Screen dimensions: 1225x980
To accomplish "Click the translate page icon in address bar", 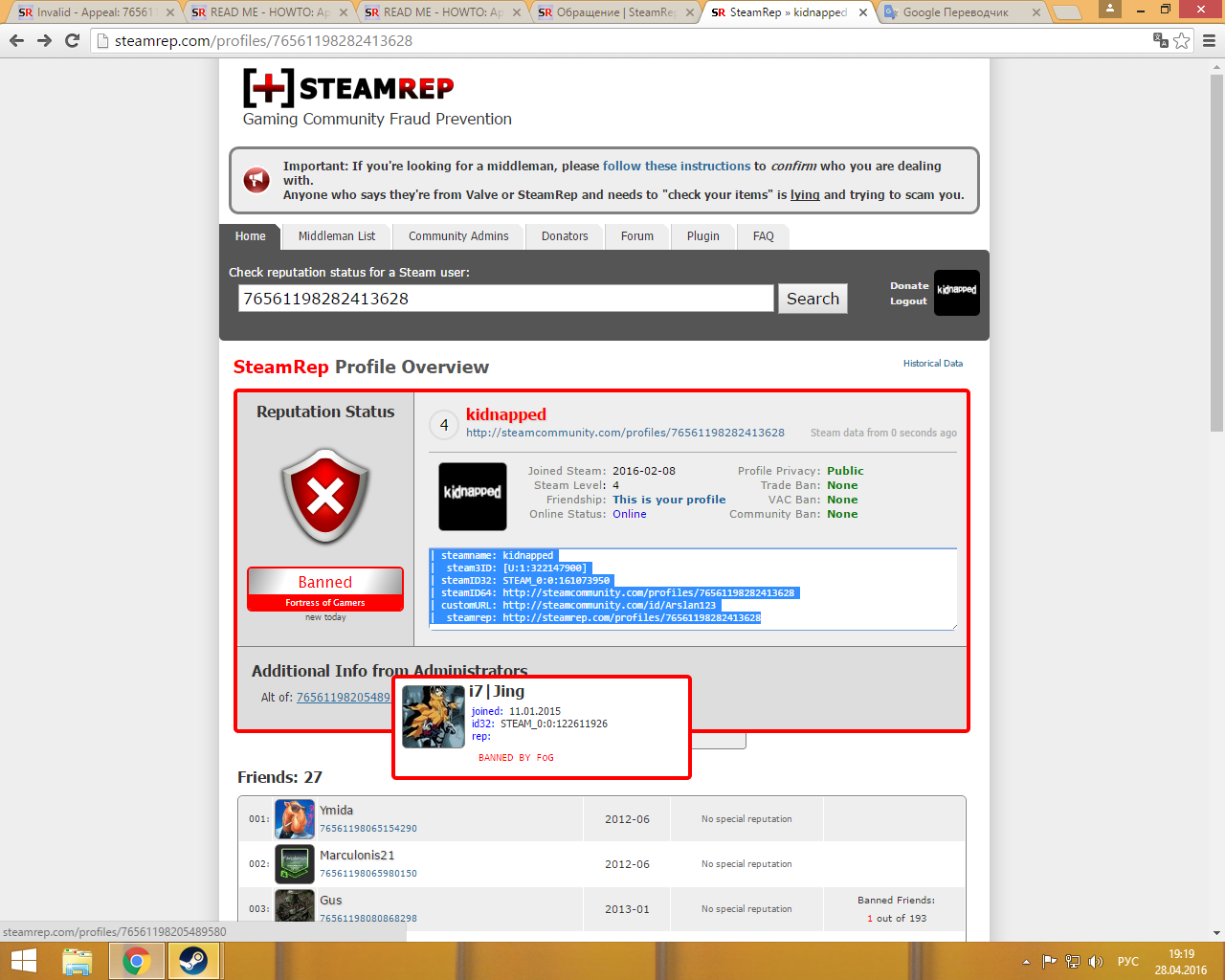I will coord(1161,40).
